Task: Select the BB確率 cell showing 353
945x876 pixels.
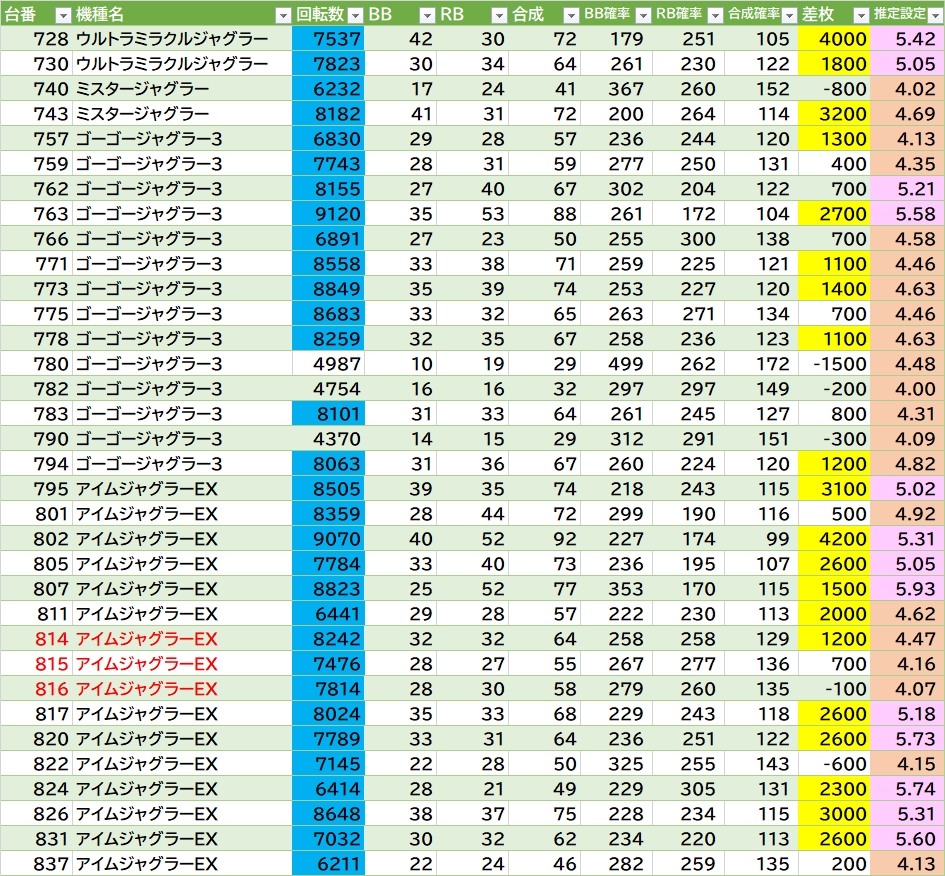Action: 617,589
